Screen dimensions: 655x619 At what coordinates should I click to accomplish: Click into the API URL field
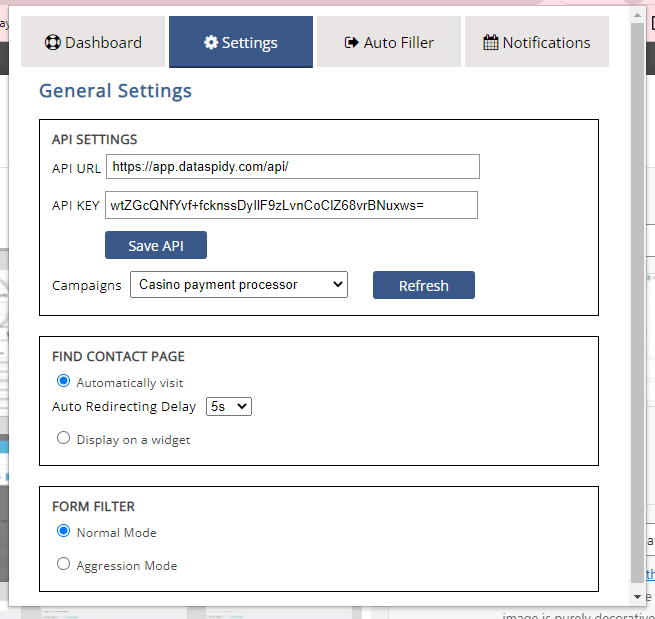click(x=292, y=166)
